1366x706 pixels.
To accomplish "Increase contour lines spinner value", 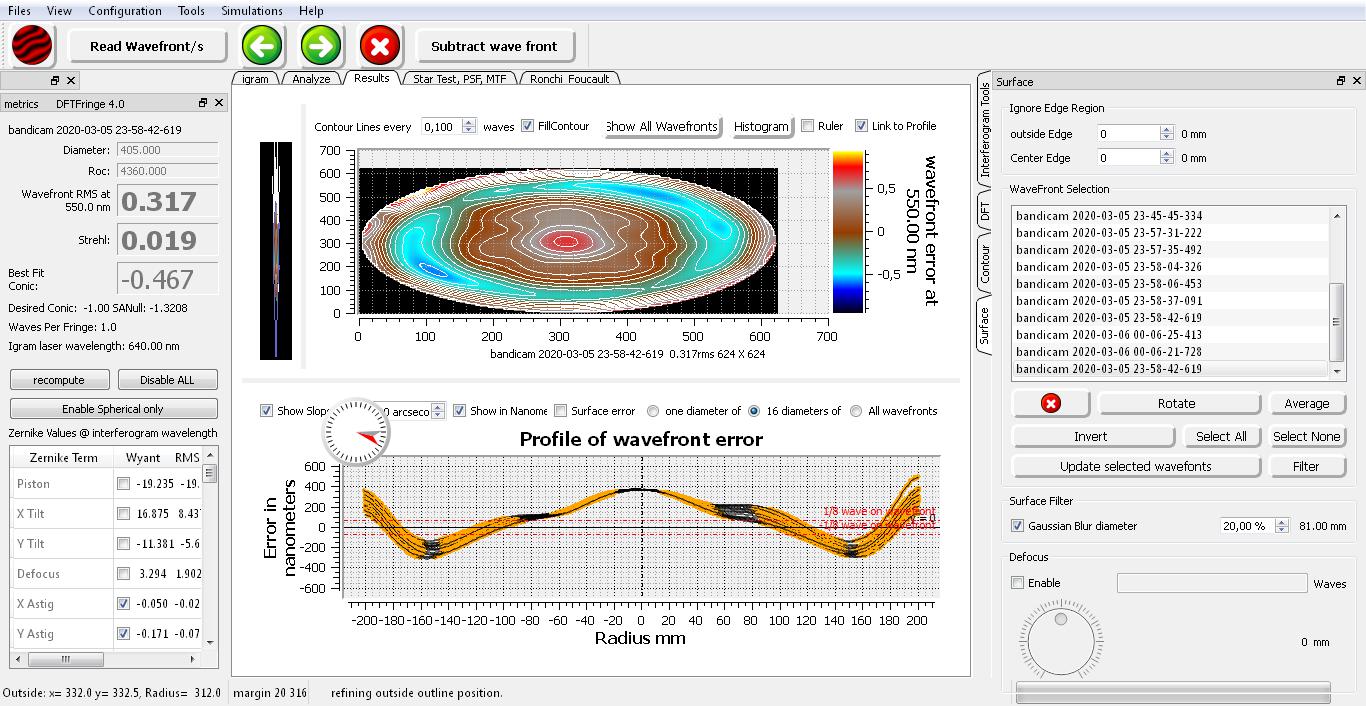I will point(469,122).
